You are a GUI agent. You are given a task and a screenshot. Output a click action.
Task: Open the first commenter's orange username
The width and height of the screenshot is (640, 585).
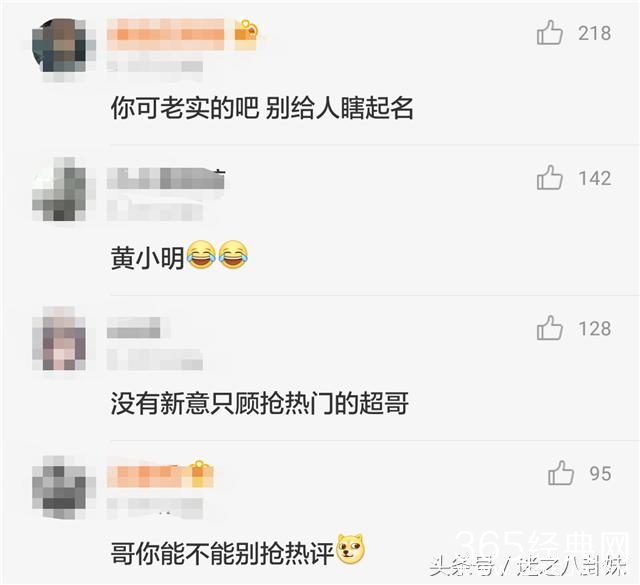(x=166, y=34)
